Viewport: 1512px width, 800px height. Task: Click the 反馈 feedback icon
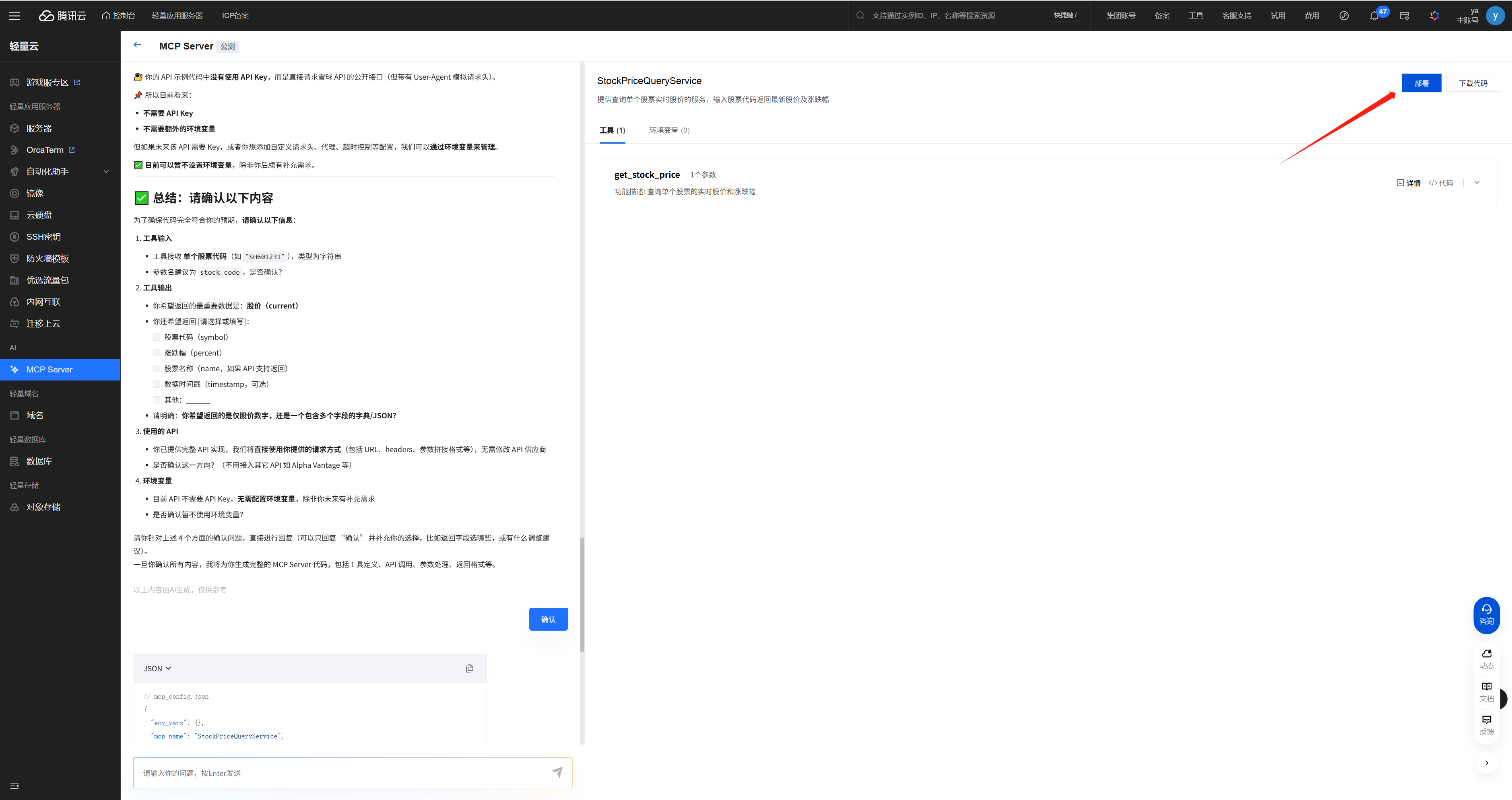(x=1486, y=725)
